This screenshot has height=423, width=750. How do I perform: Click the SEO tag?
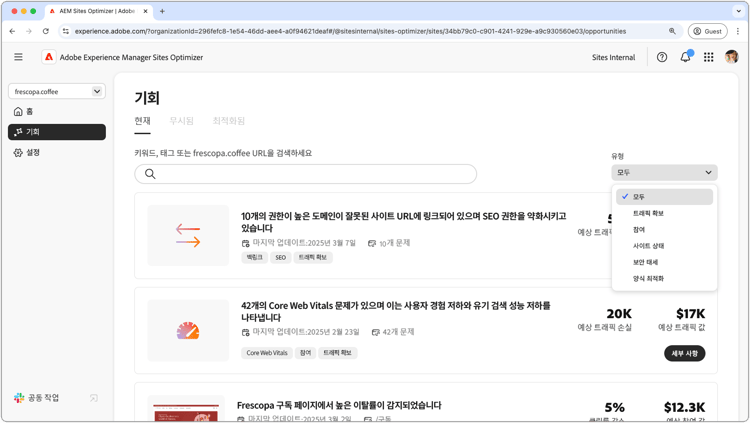(x=281, y=257)
